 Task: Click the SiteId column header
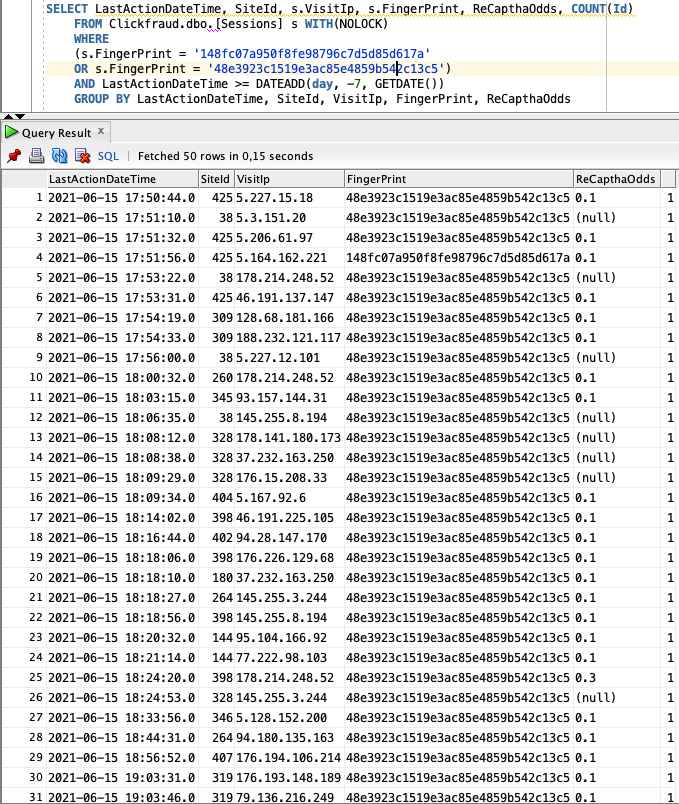click(x=216, y=179)
